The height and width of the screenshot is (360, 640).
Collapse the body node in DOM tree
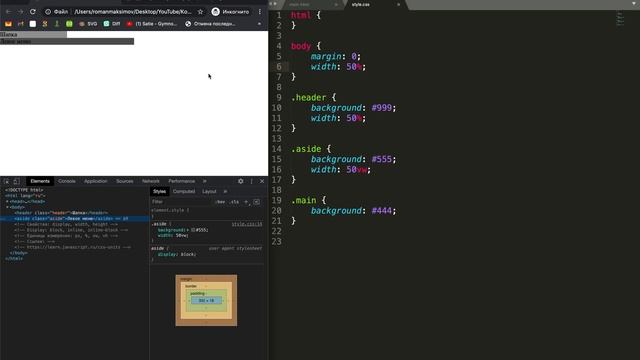click(x=7, y=207)
